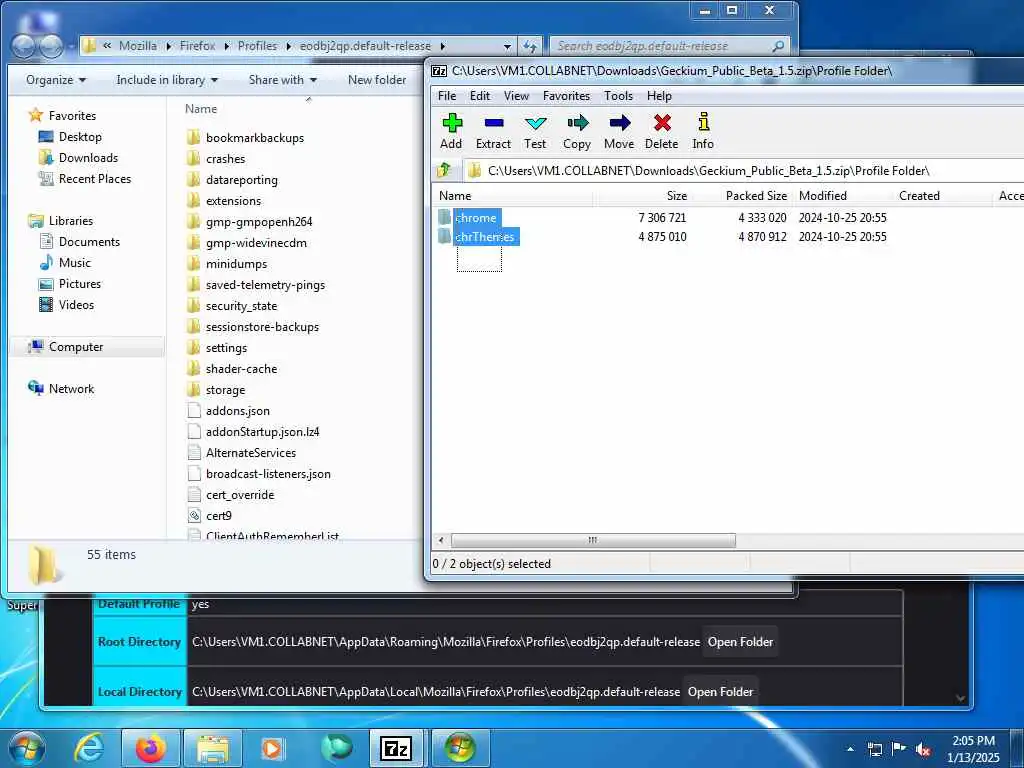Open the 7-Zip Help menu
The image size is (1024, 768).
(659, 96)
